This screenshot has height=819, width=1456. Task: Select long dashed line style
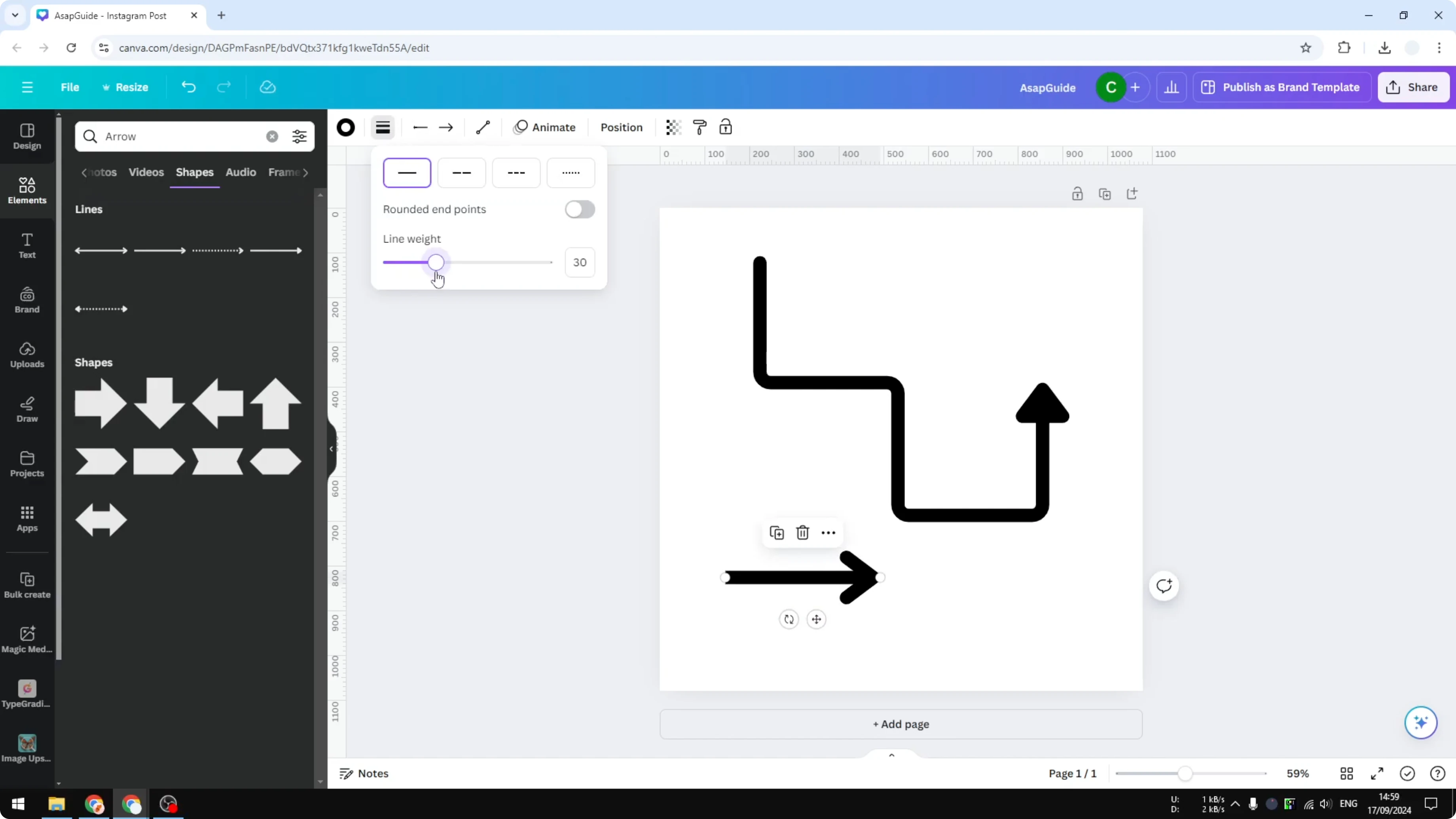[462, 173]
